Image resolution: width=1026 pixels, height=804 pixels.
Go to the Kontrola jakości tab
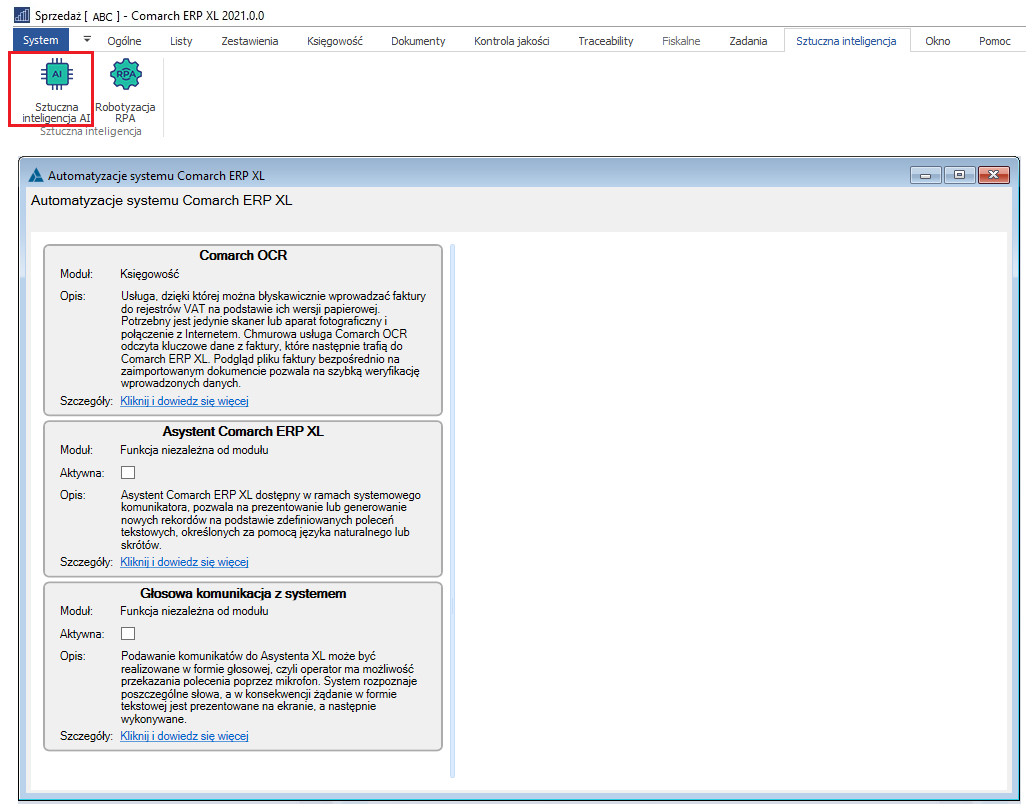(512, 41)
